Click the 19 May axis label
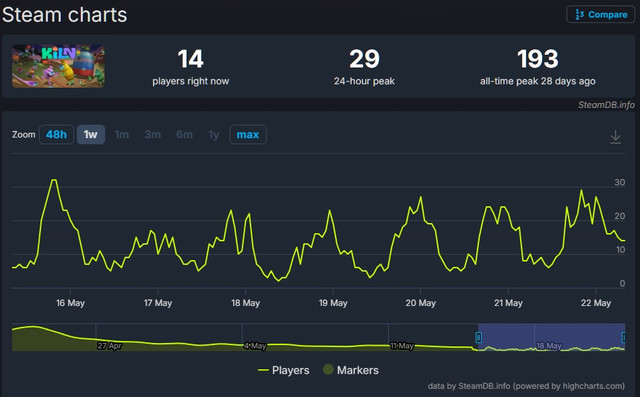Screen dimensions: 640x397 333,303
